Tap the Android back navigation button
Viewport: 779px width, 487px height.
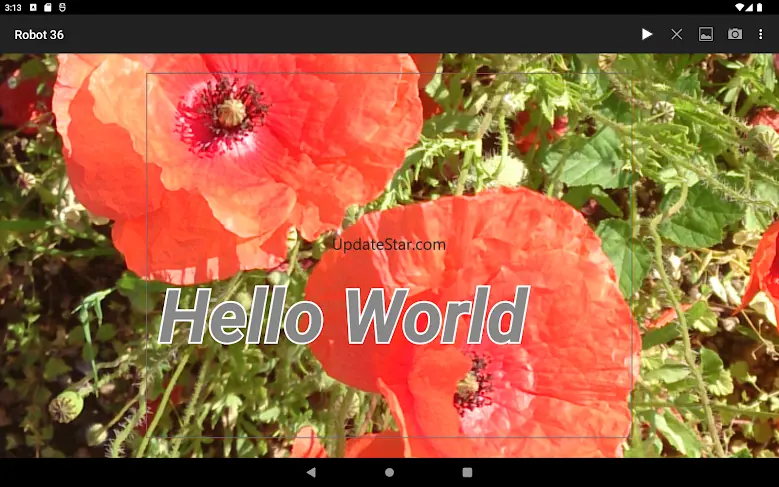coord(311,472)
